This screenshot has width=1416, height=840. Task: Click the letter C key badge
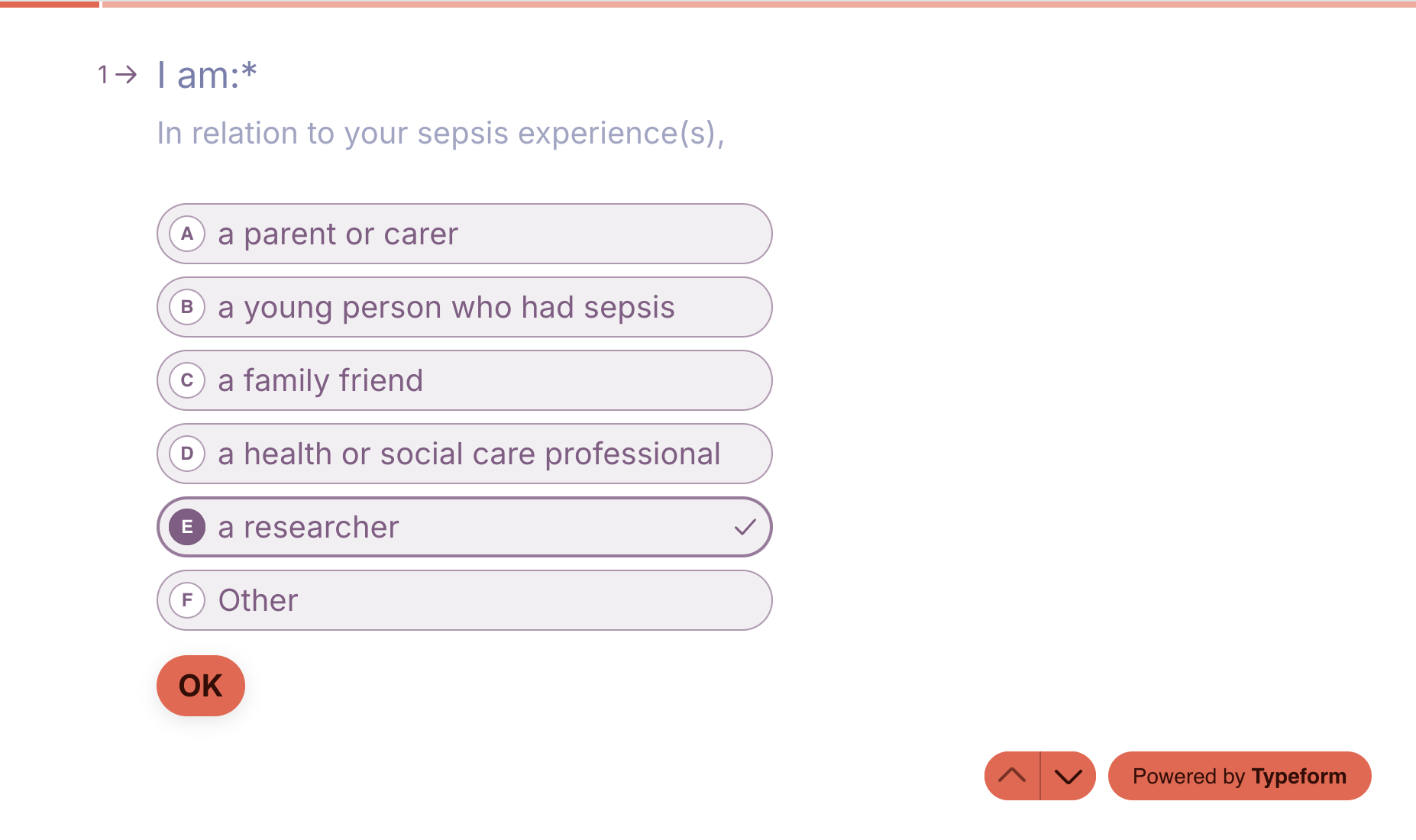click(x=187, y=380)
